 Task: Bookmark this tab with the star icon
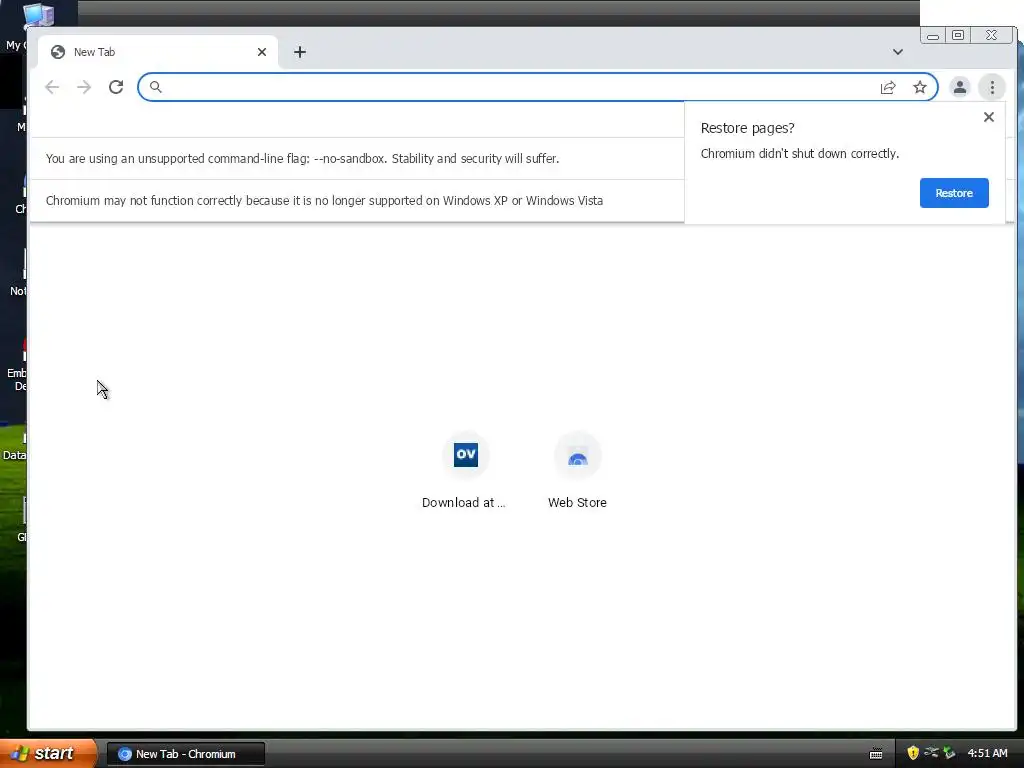(920, 88)
